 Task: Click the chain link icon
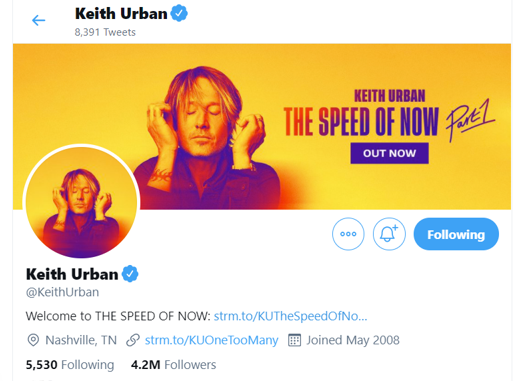pyautogui.click(x=133, y=340)
